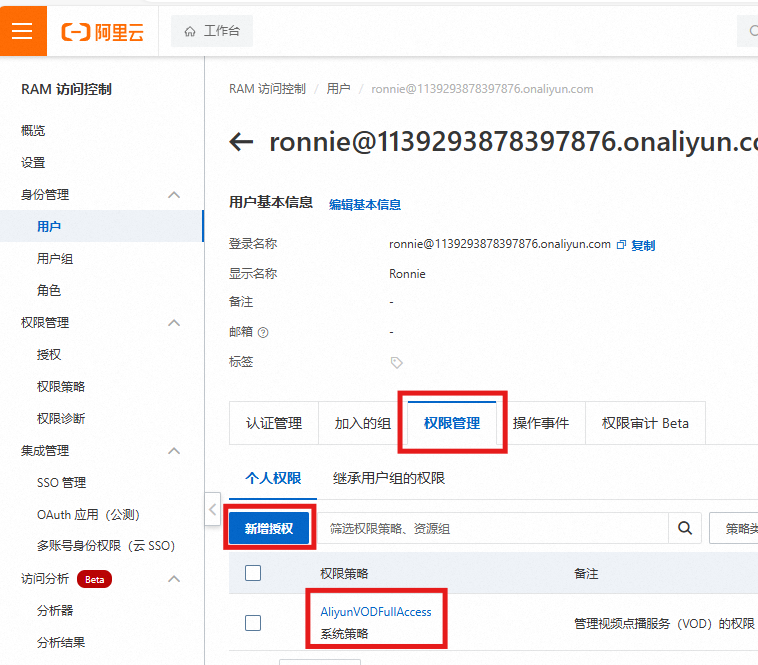
Task: Click the email help question-mark icon
Action: coord(263,332)
